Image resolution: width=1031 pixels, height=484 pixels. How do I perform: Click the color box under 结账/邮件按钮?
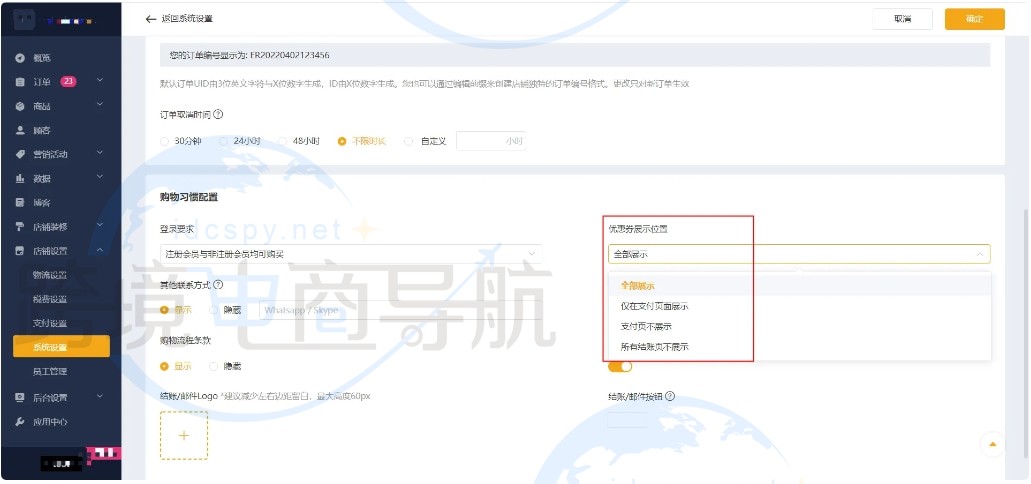tap(627, 420)
